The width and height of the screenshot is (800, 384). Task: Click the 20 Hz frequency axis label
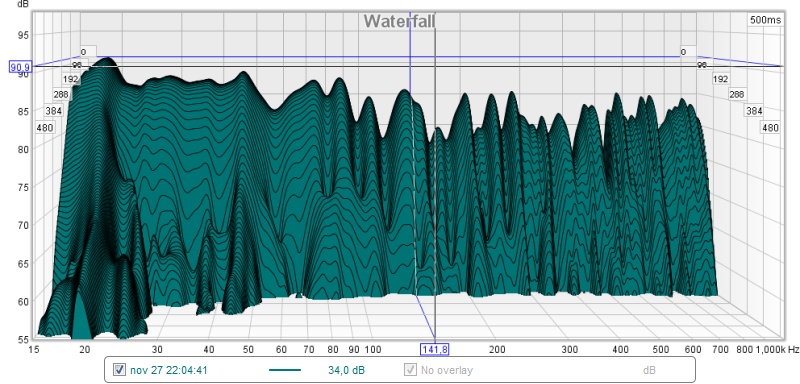click(x=85, y=350)
